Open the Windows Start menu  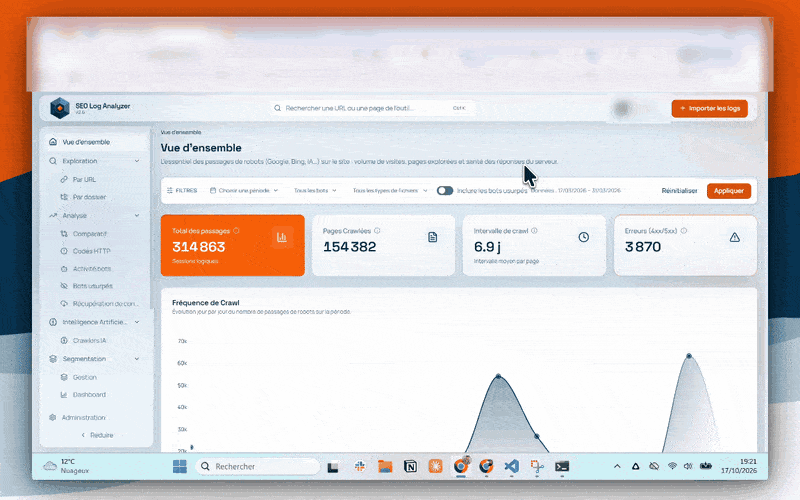180,466
